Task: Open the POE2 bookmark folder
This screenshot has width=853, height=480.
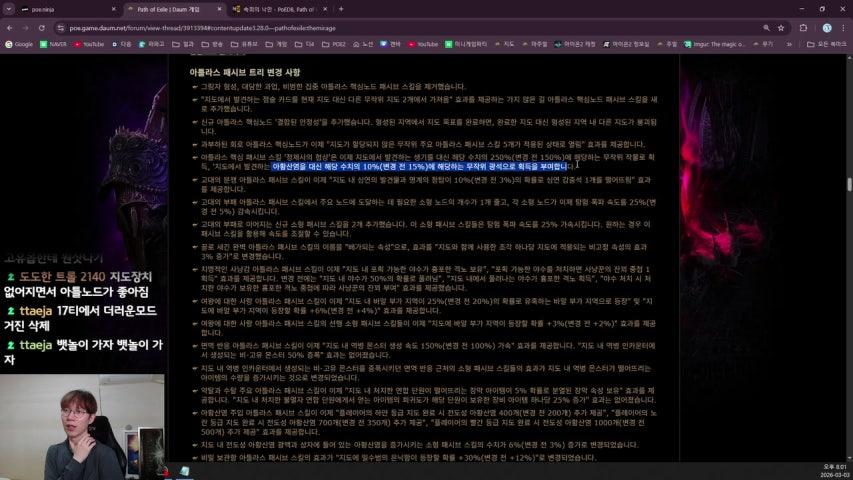Action: [x=334, y=44]
